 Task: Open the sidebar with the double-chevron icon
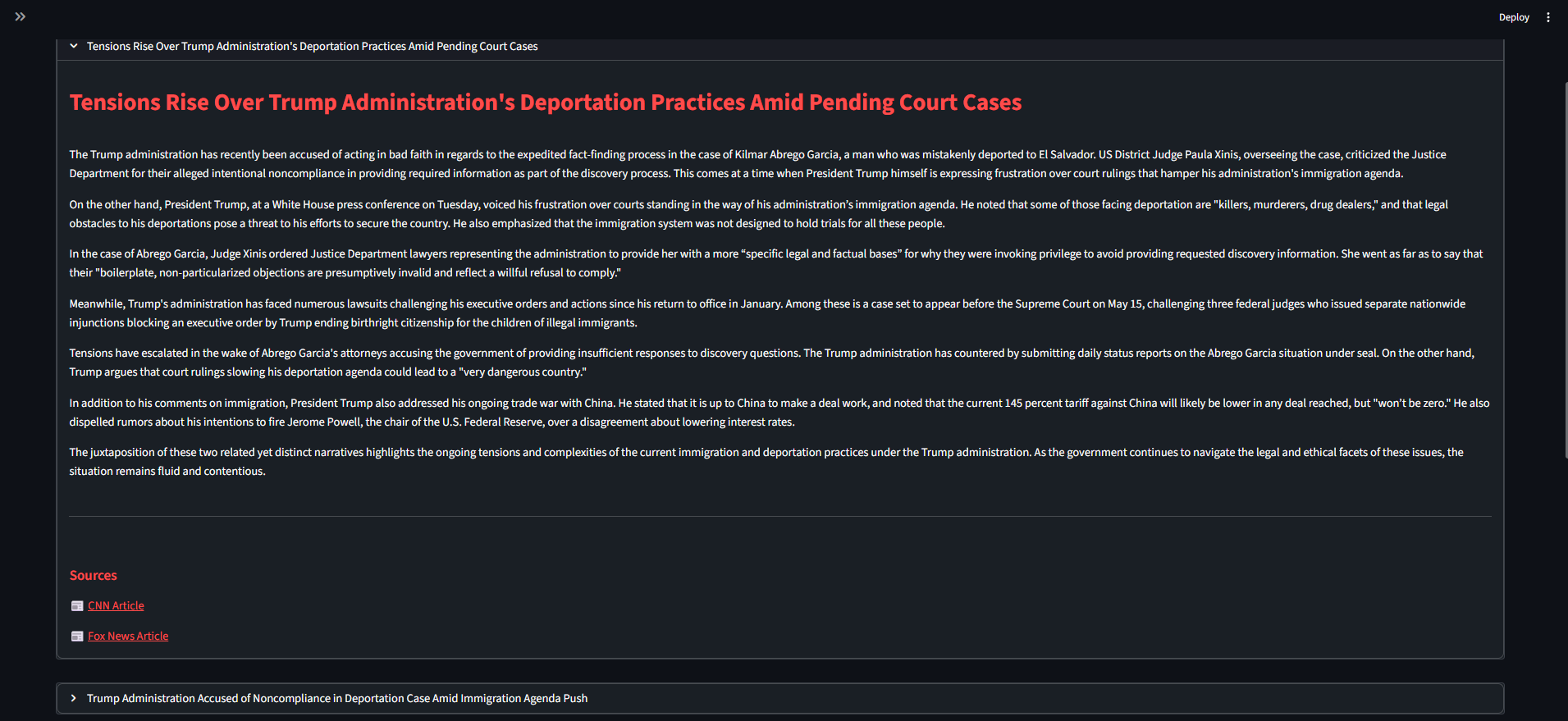click(x=21, y=16)
